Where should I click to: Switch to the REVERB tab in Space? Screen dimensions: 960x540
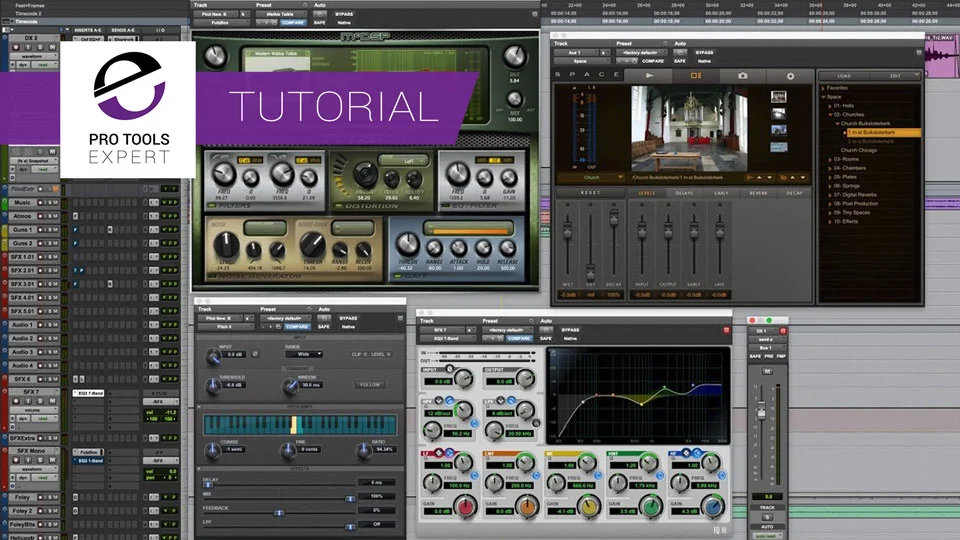click(758, 193)
